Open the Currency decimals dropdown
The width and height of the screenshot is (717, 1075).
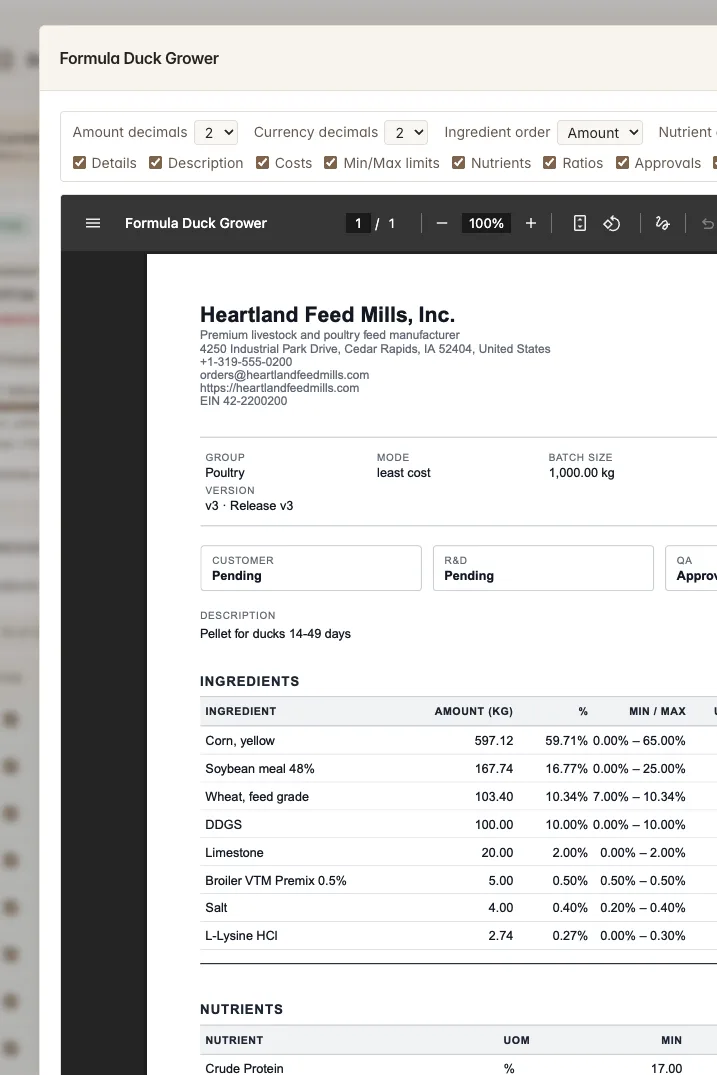[x=406, y=132]
